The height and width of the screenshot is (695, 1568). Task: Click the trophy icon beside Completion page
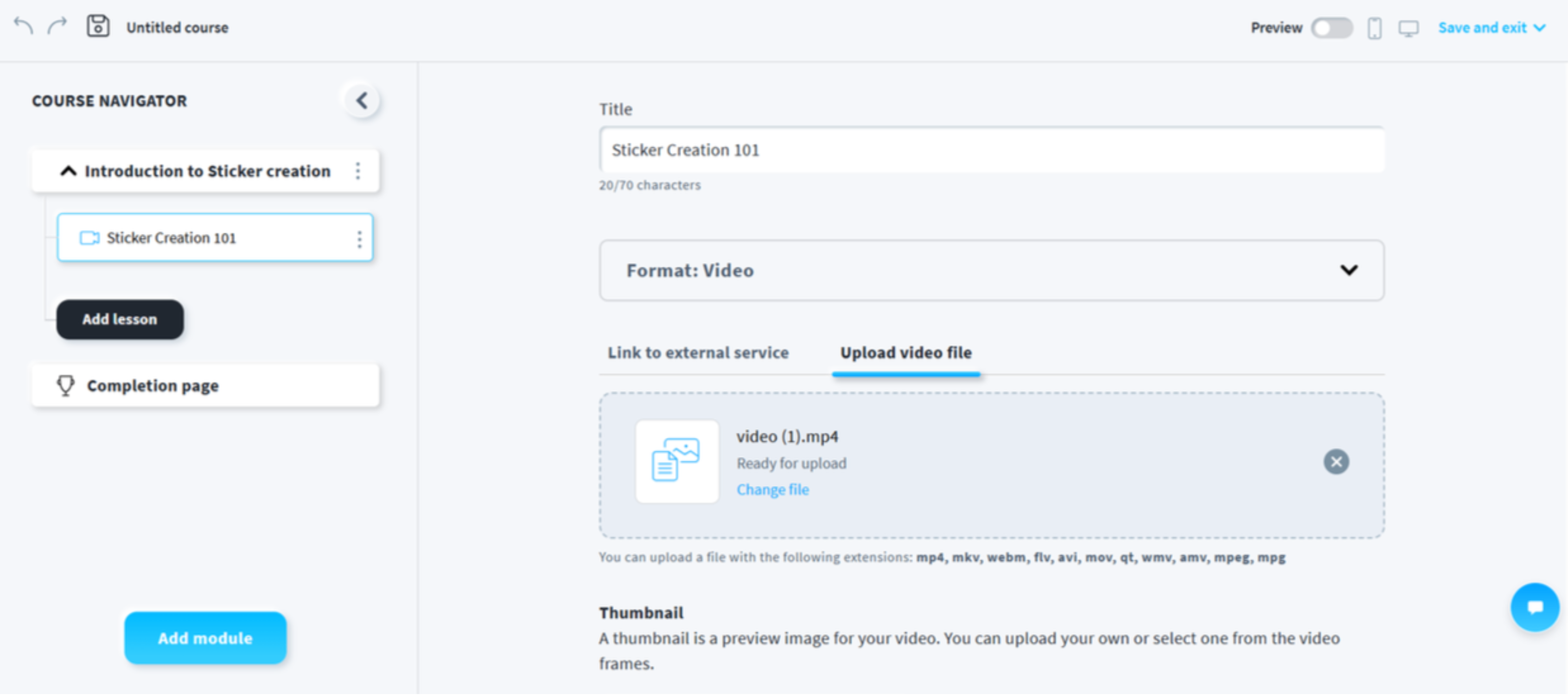click(x=66, y=385)
